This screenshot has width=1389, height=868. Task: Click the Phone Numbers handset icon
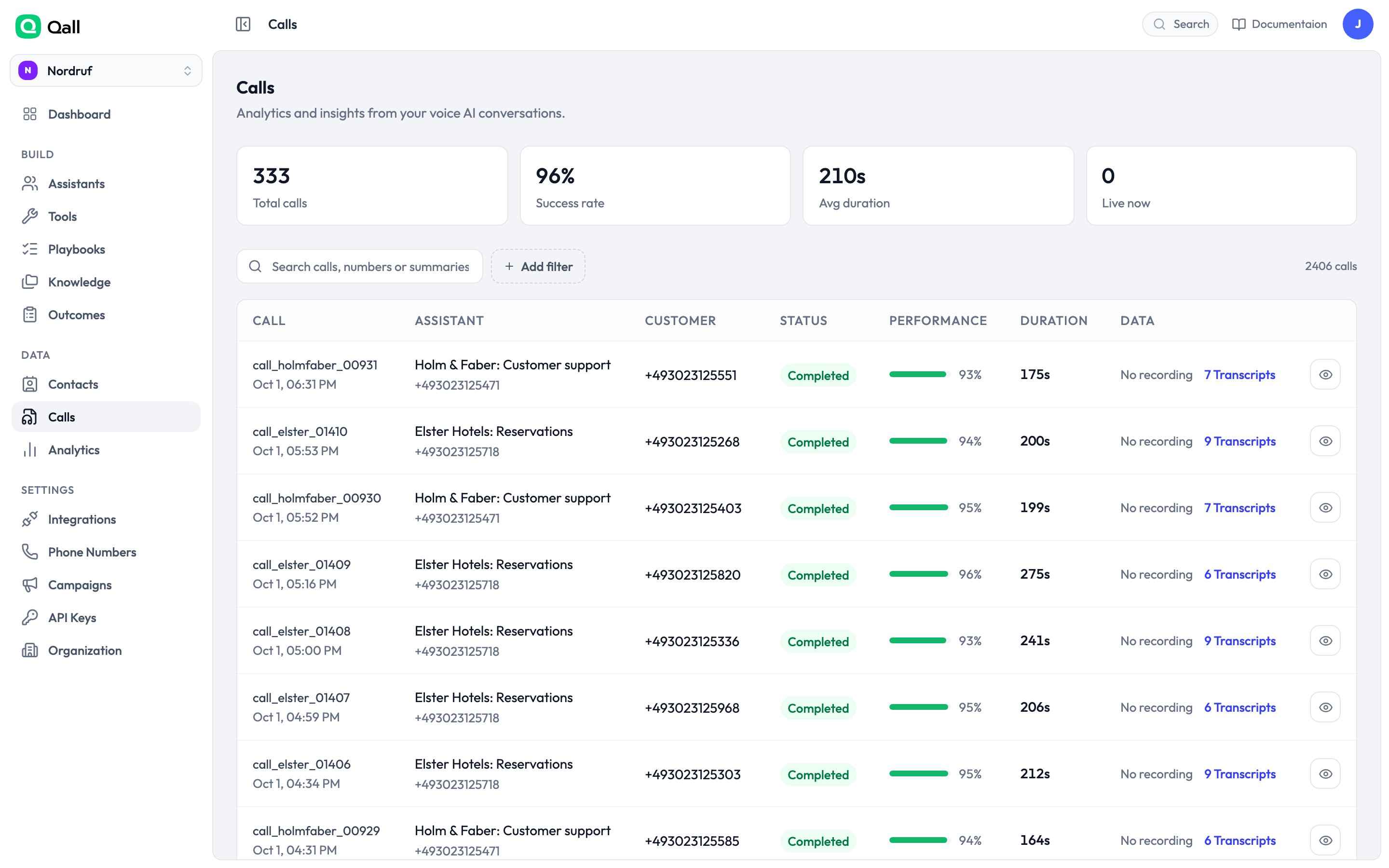pos(30,552)
